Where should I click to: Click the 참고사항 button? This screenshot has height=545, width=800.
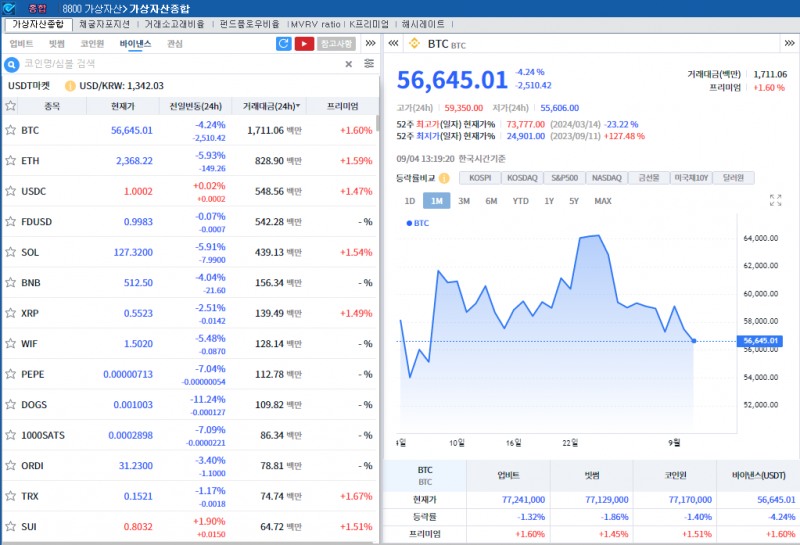[x=335, y=44]
